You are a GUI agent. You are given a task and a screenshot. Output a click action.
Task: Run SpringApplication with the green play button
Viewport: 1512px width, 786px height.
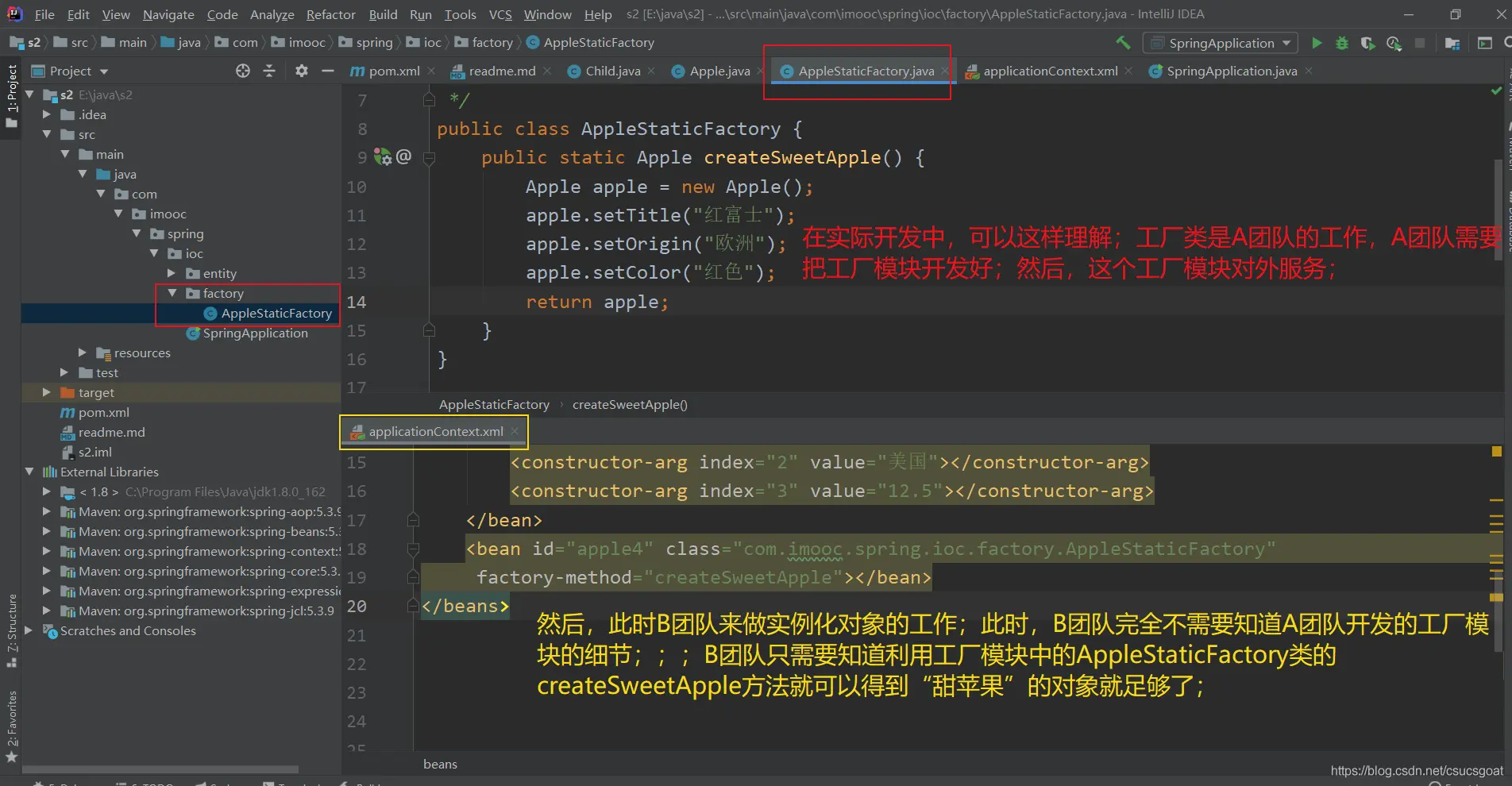1317,43
